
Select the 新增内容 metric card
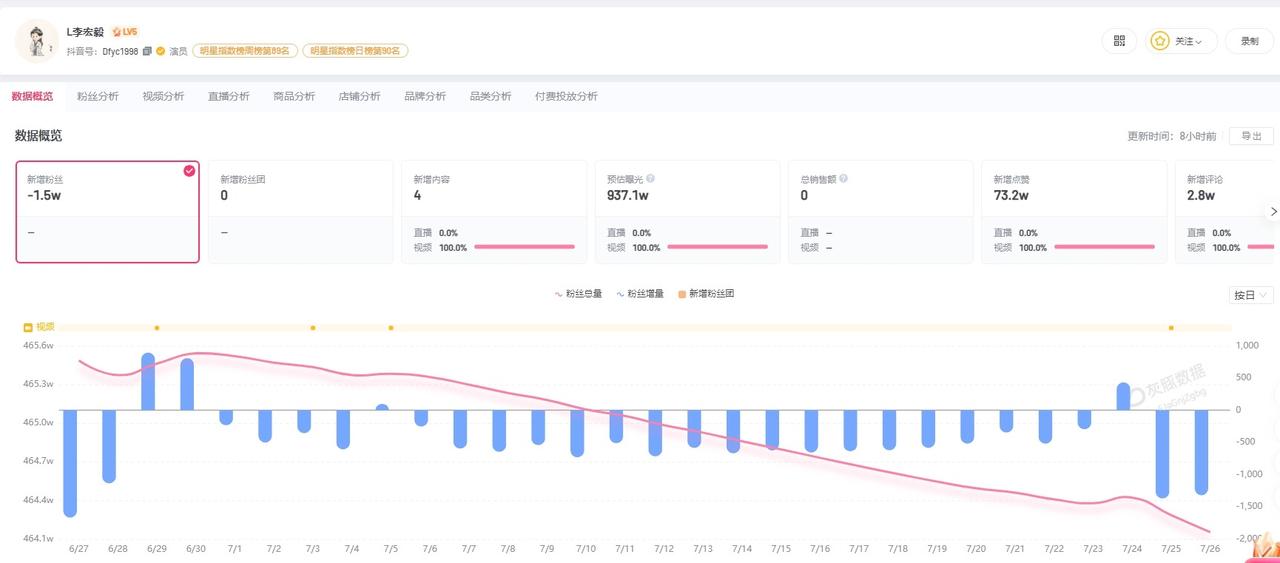tap(494, 212)
